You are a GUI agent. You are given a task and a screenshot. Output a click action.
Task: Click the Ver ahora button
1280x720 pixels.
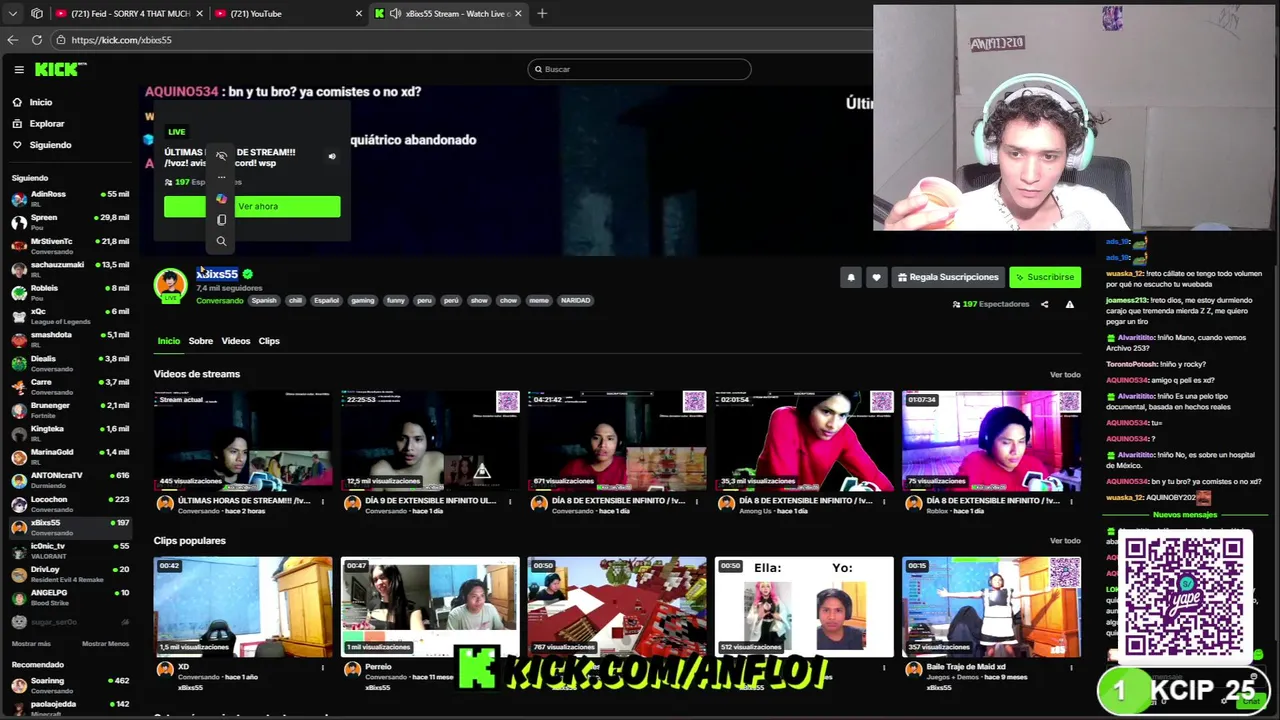click(x=252, y=206)
